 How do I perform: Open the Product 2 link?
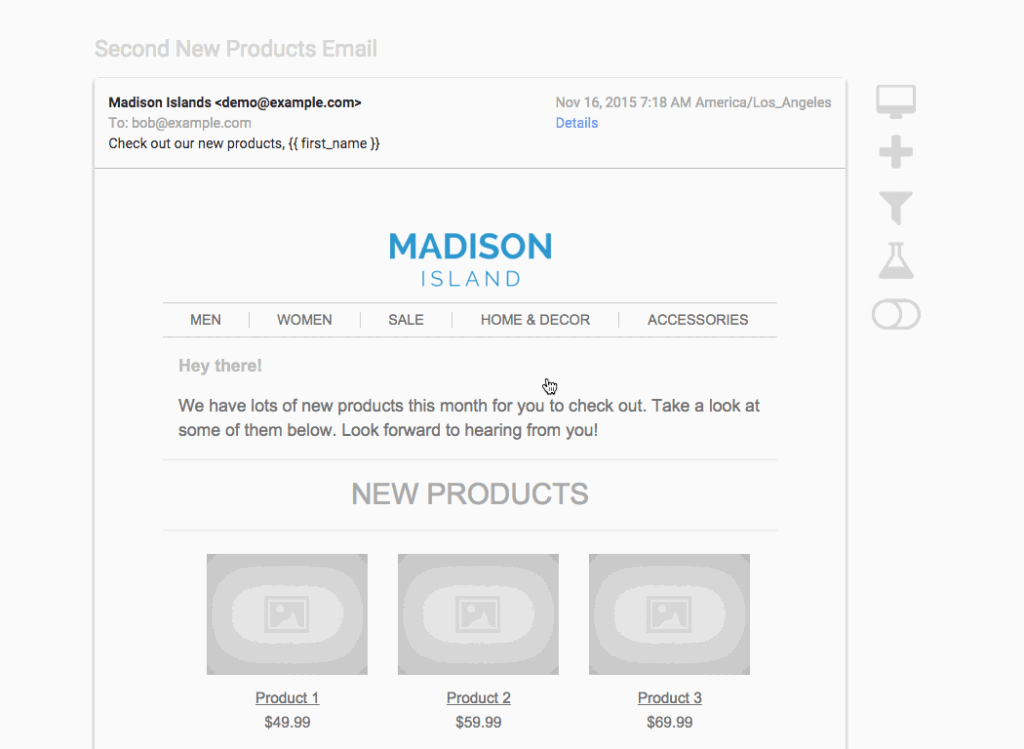(478, 698)
